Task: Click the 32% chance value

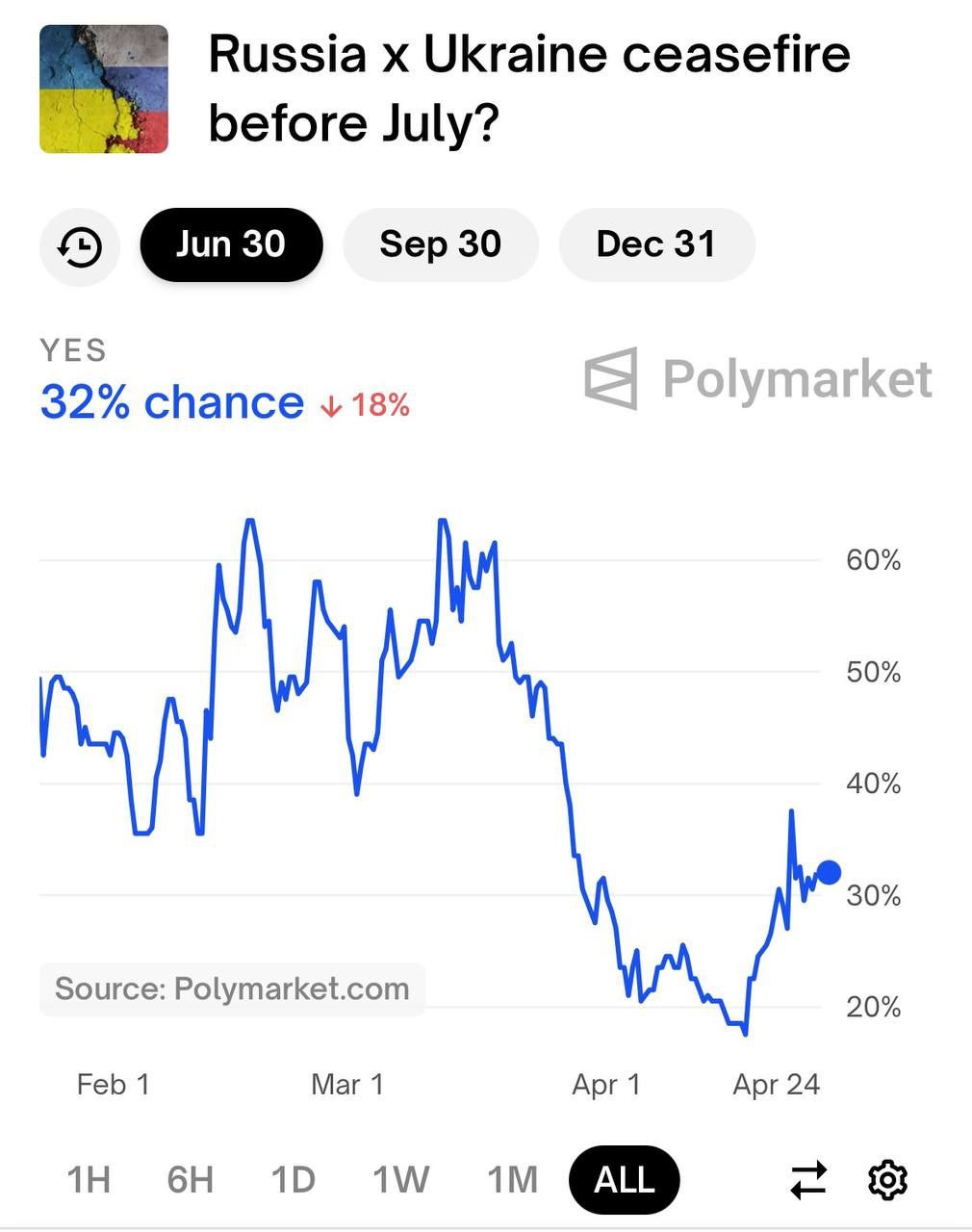Action: [171, 402]
